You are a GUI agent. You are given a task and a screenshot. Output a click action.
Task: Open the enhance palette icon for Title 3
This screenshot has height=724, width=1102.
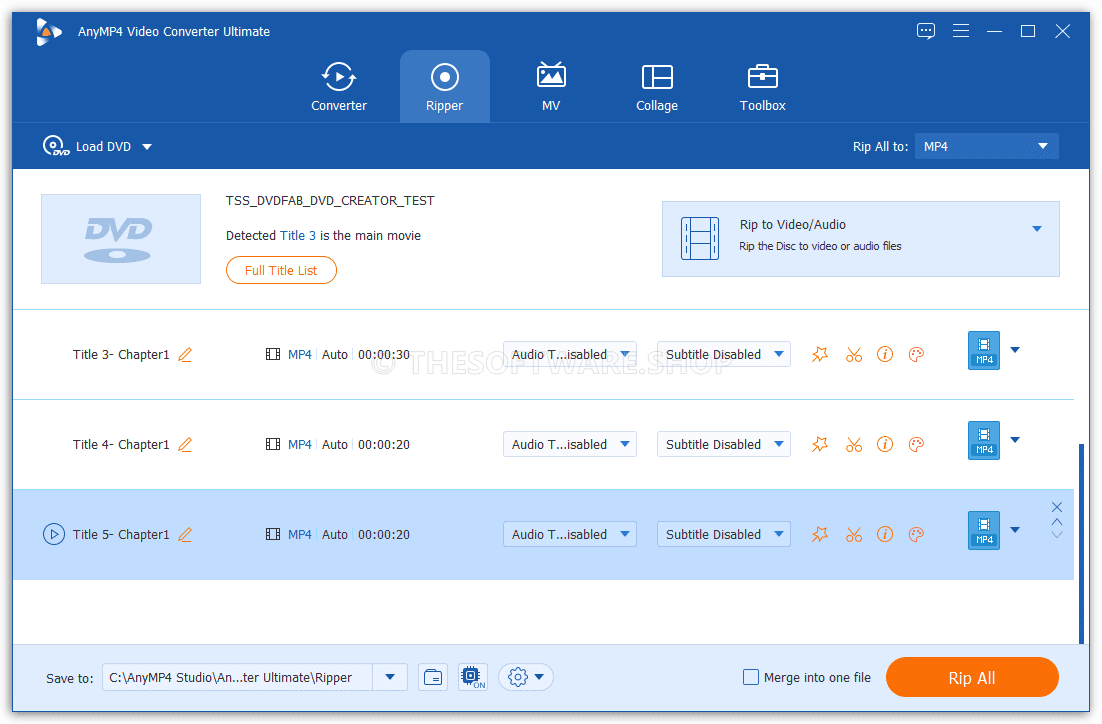coord(916,354)
